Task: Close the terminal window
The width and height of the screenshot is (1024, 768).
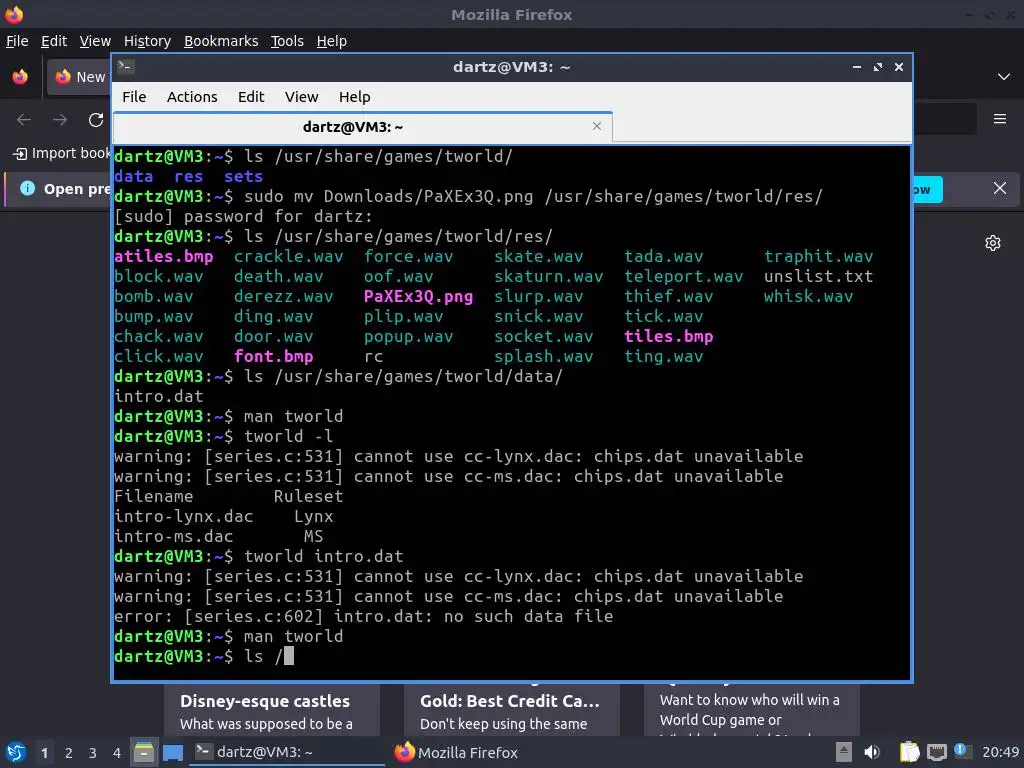Action: [899, 67]
